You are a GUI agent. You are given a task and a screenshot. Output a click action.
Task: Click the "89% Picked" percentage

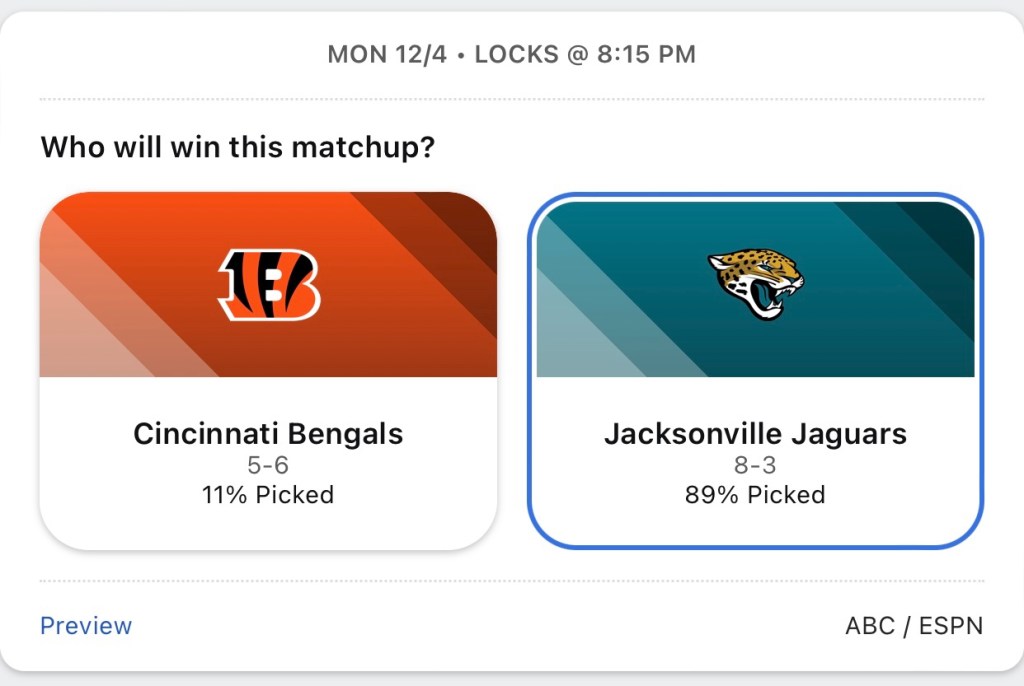(x=755, y=494)
